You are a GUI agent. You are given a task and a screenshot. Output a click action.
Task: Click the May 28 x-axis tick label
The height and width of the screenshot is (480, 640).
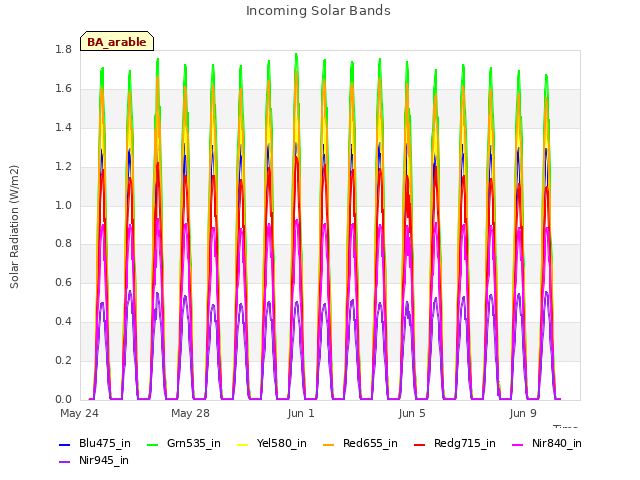[x=190, y=413]
